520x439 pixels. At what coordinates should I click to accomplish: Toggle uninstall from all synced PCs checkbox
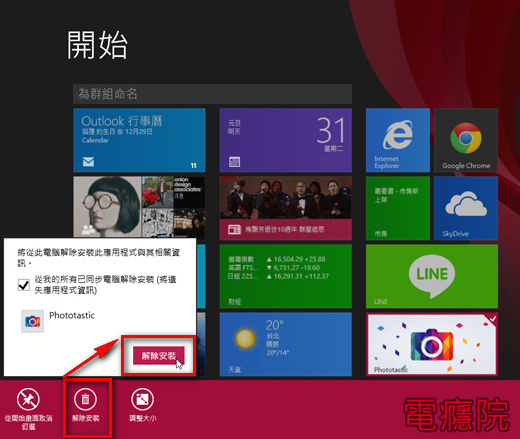24,285
